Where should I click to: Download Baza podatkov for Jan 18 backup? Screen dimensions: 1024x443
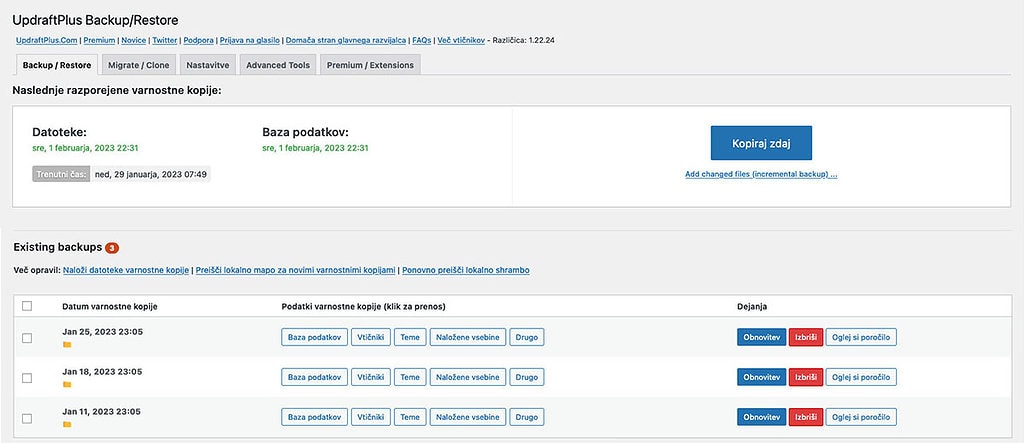point(315,377)
